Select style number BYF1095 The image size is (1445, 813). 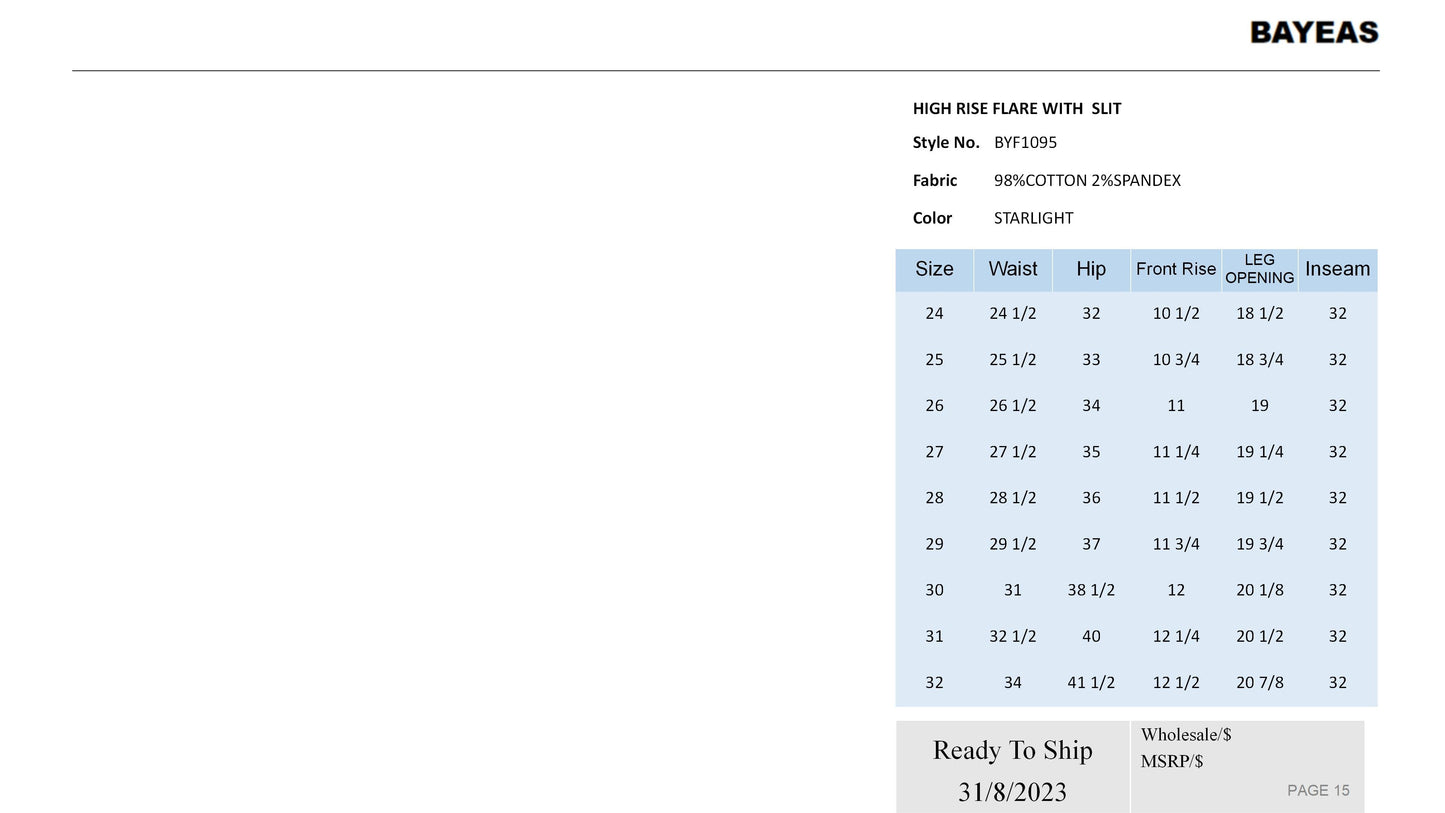pos(1025,143)
